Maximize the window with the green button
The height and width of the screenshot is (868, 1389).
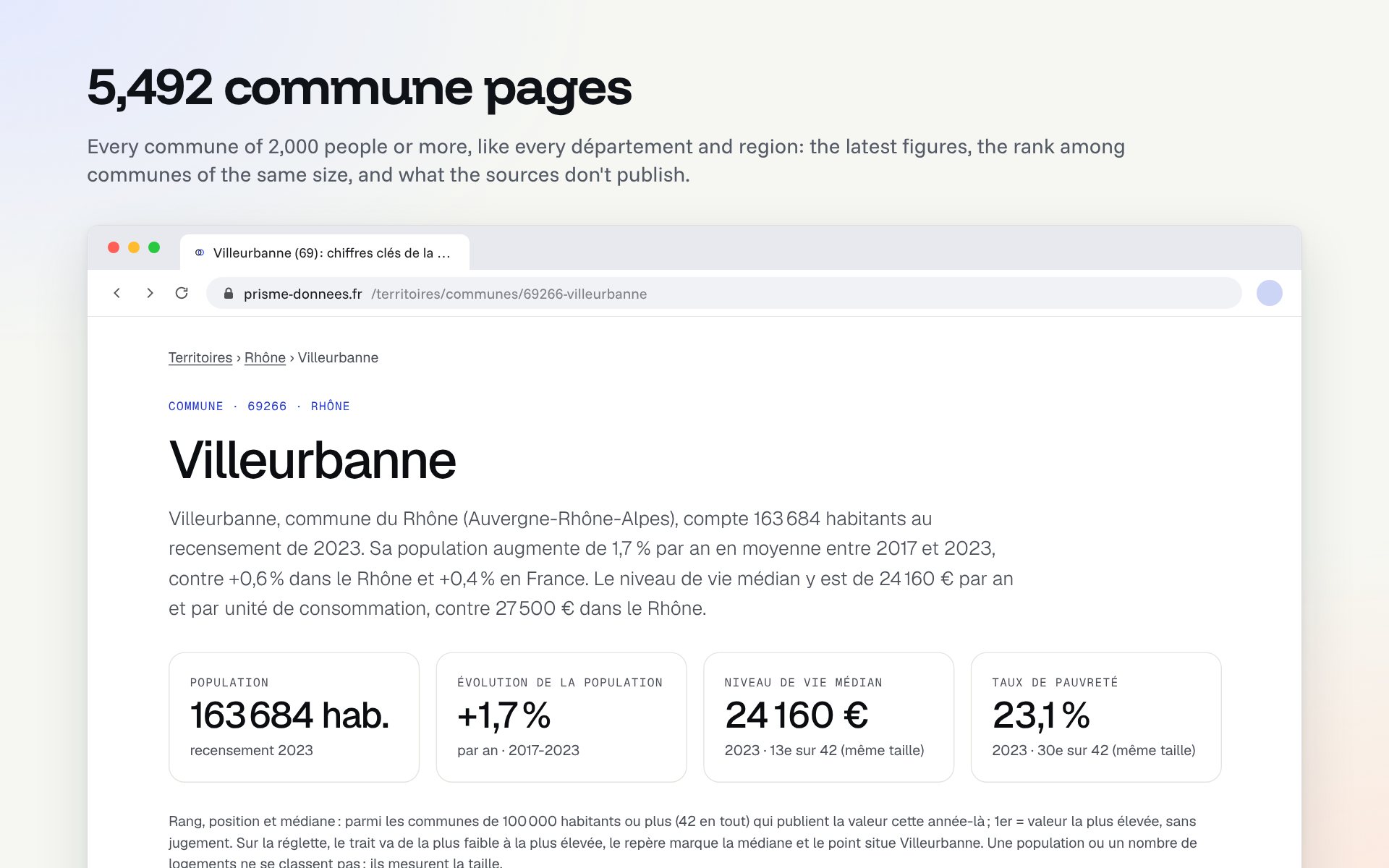point(154,247)
